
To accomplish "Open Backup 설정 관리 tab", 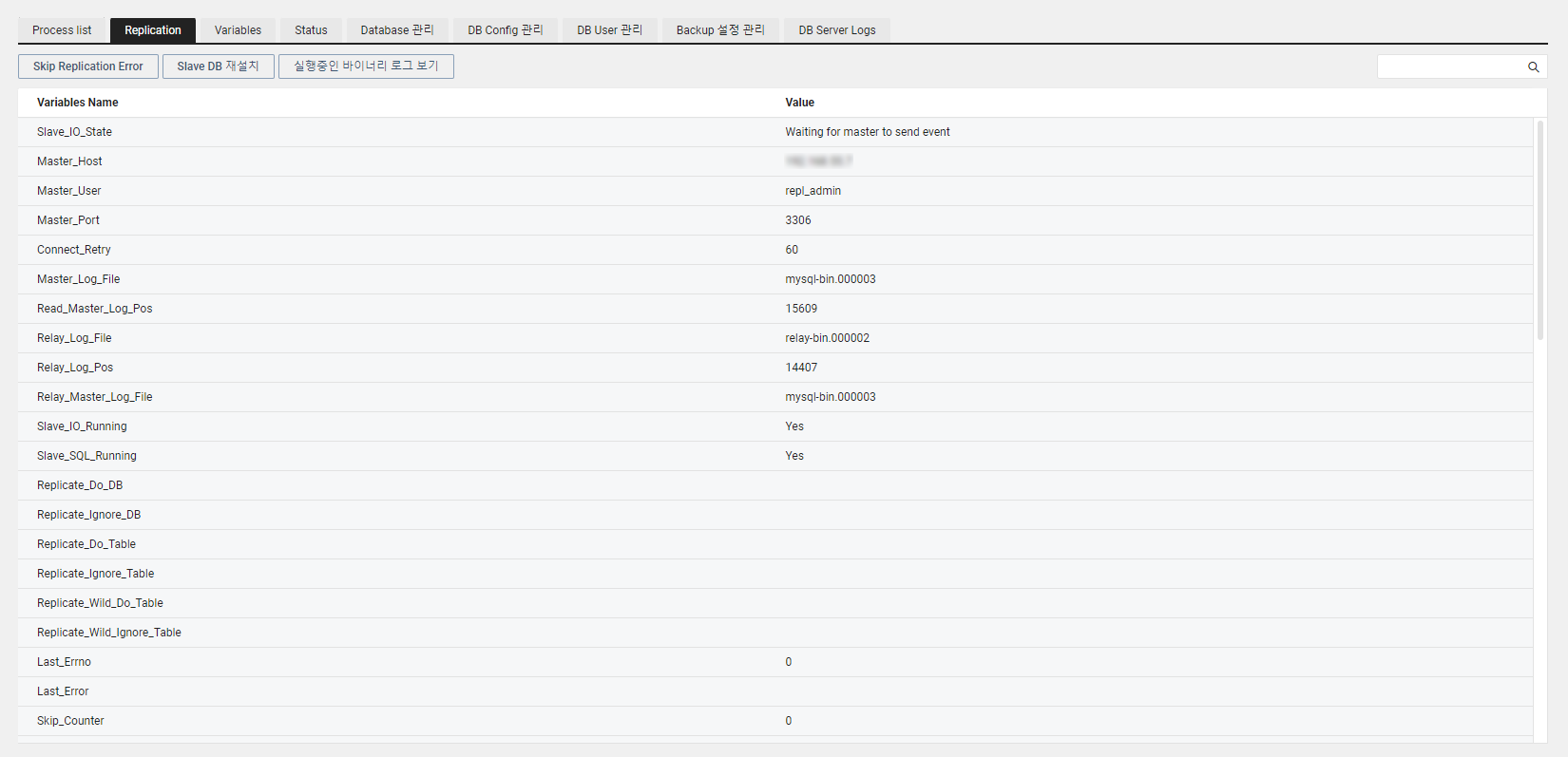I will 720,30.
